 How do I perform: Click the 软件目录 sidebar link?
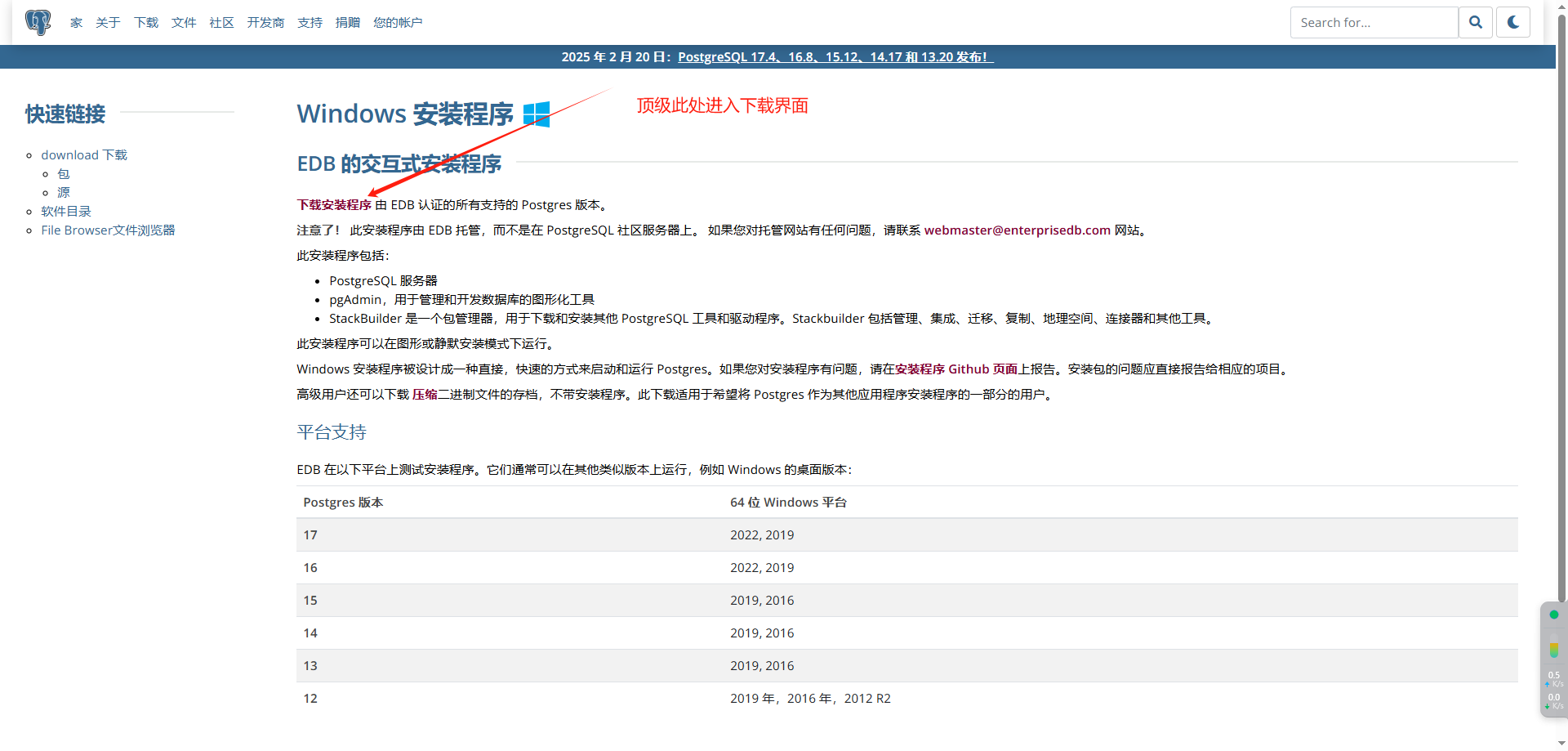point(66,211)
